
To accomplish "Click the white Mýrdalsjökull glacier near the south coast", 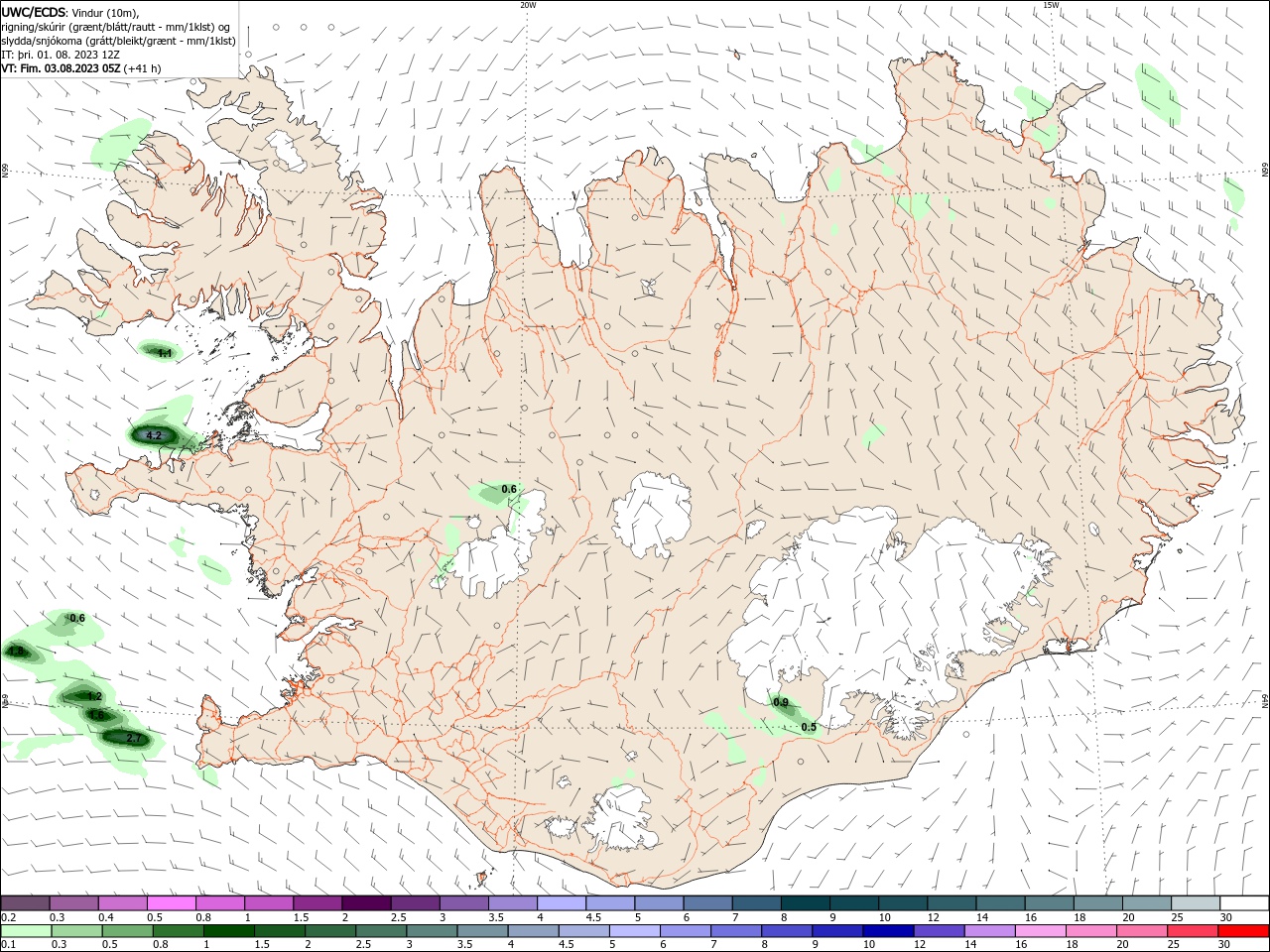I will pos(620,818).
